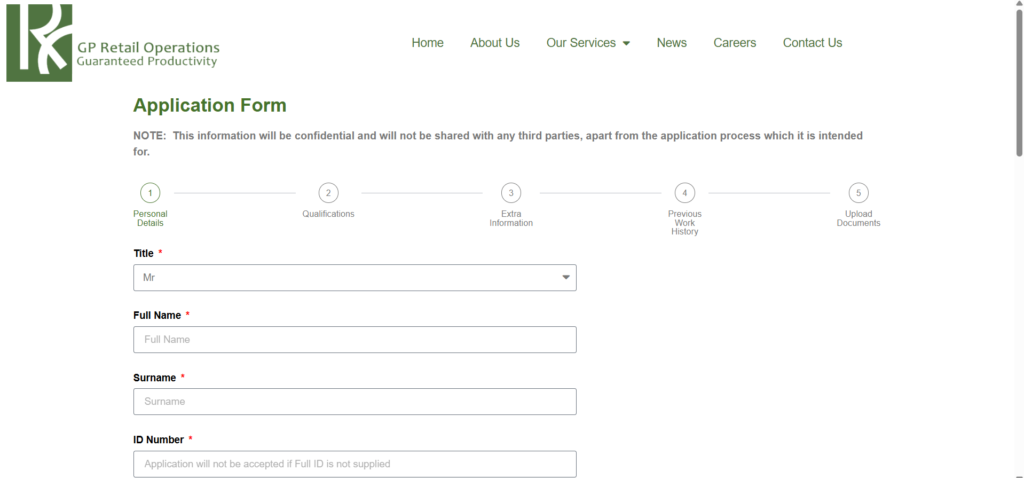
Task: Click the Title dropdown caret arrow
Action: tap(565, 277)
